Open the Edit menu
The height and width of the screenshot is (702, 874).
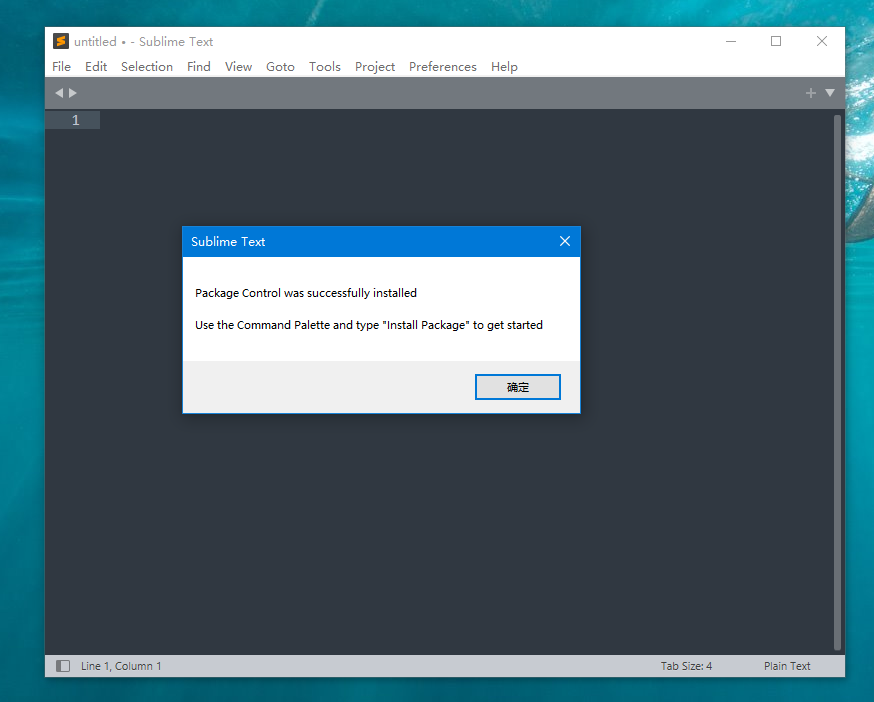96,66
